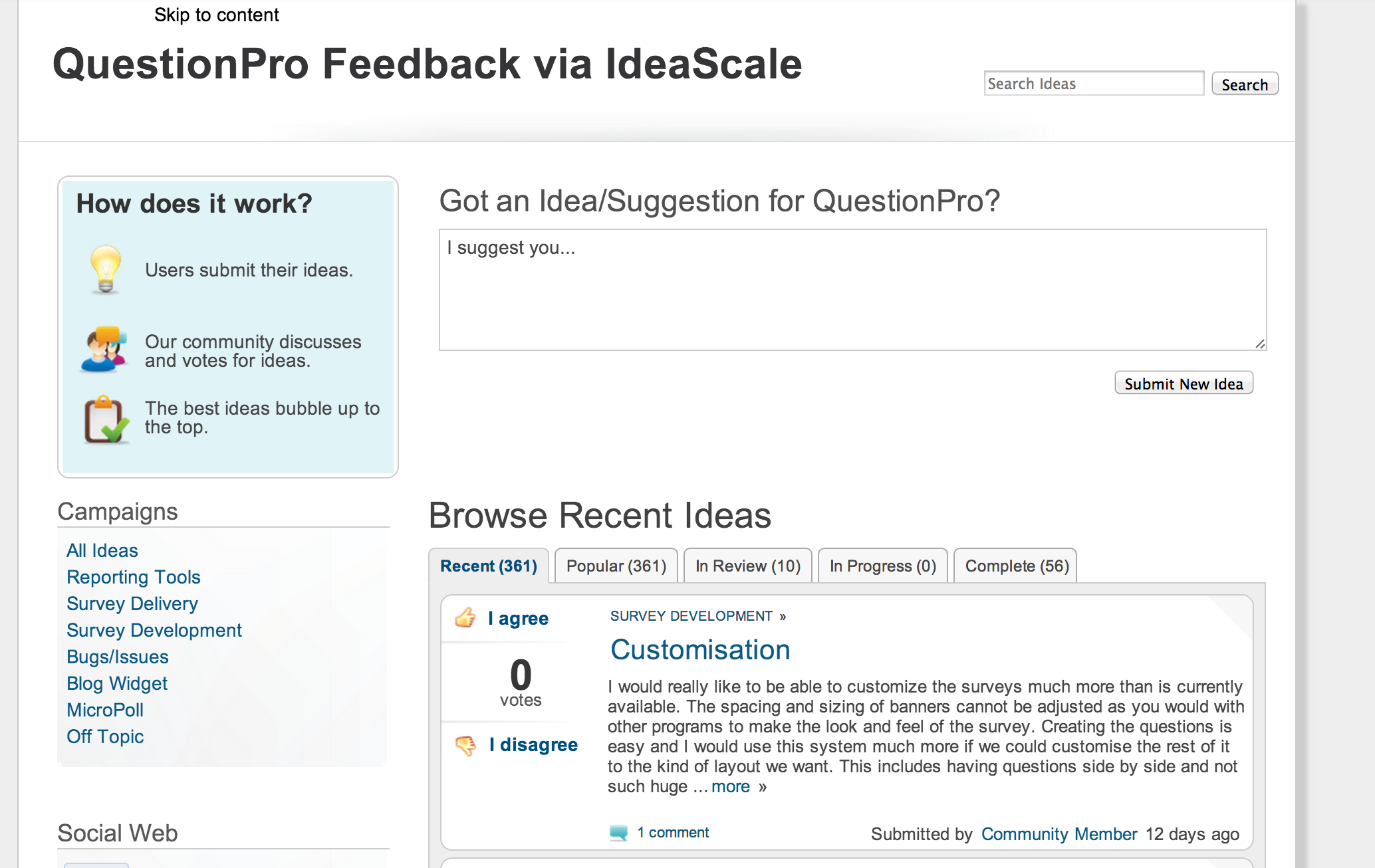The height and width of the screenshot is (868, 1375).
Task: Switch to the Recent (361) tab
Action: pyautogui.click(x=489, y=566)
